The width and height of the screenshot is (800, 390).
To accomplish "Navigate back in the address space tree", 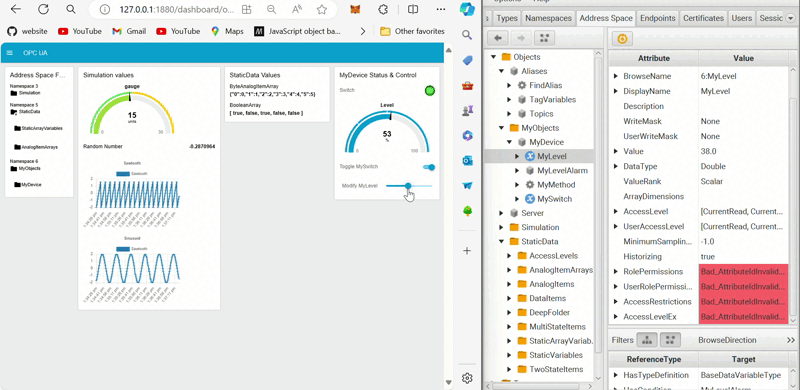I will 498,38.
